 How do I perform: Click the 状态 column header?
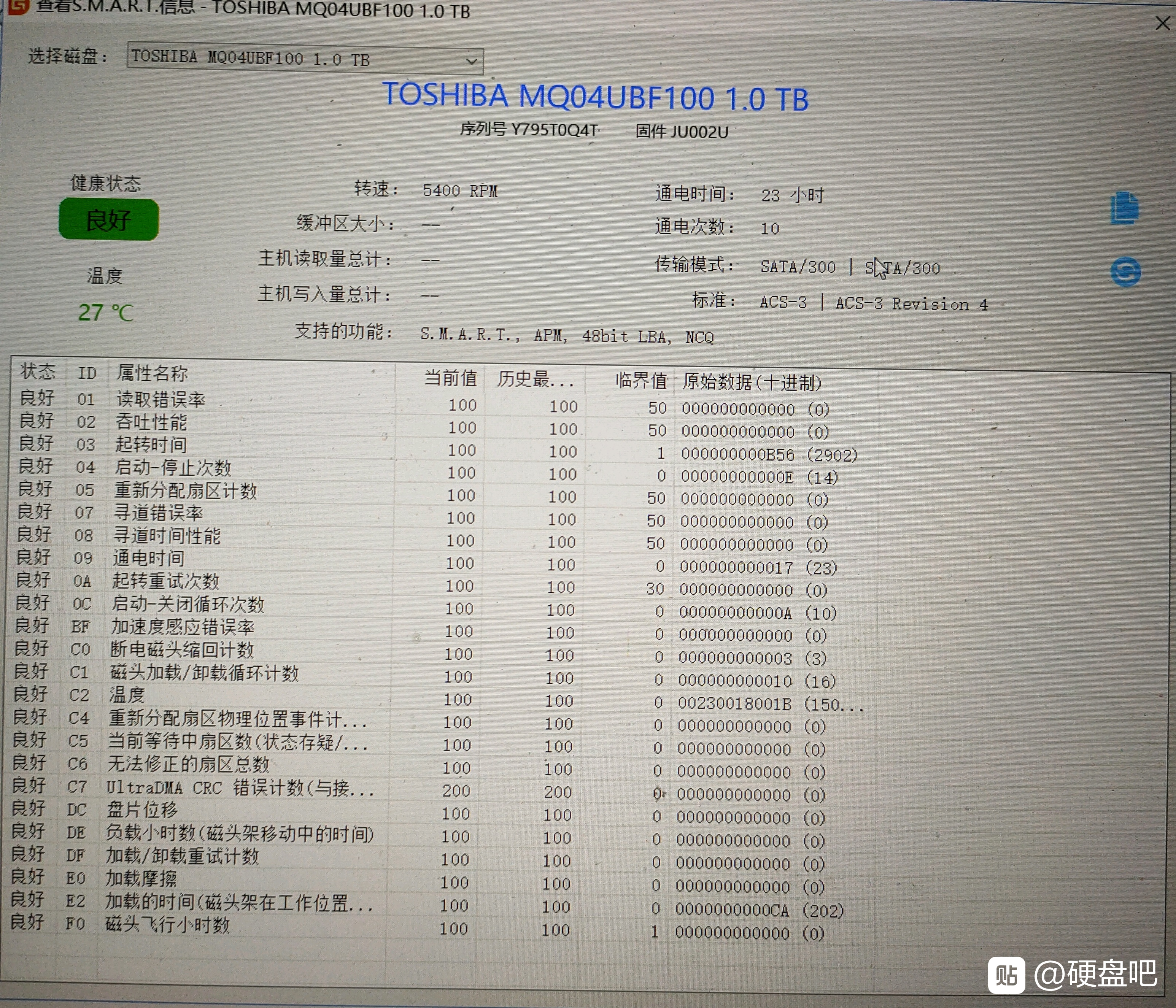pyautogui.click(x=37, y=372)
